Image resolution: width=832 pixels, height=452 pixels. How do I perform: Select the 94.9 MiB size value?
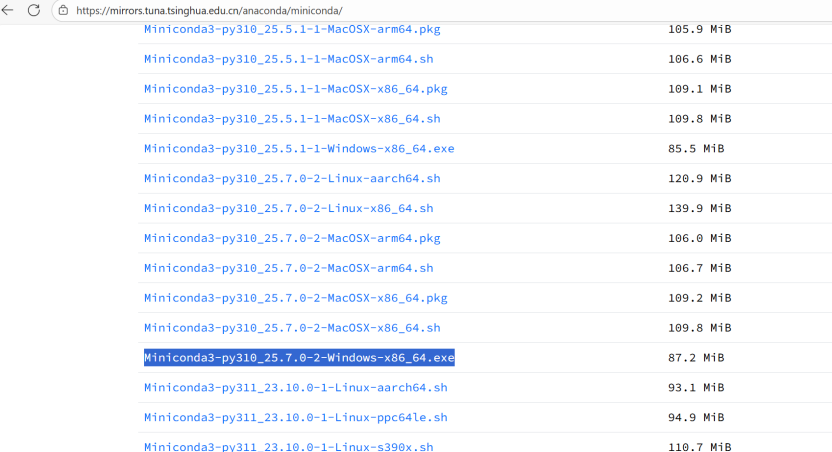coord(696,418)
